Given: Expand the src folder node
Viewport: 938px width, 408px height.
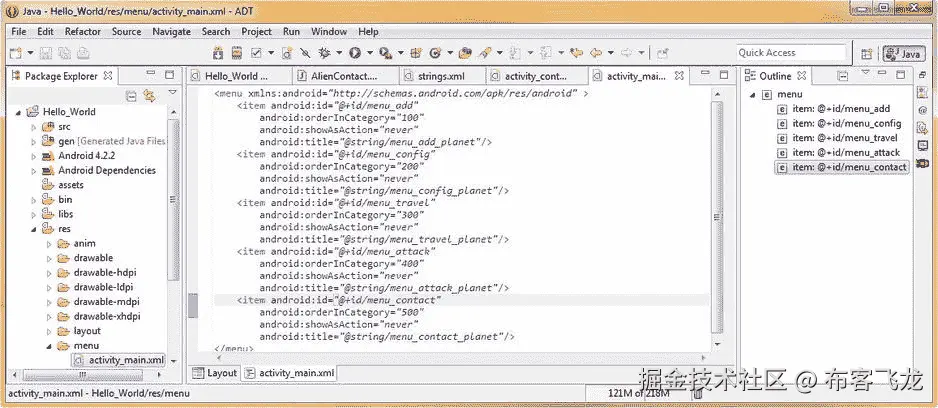Looking at the screenshot, I should 34,127.
